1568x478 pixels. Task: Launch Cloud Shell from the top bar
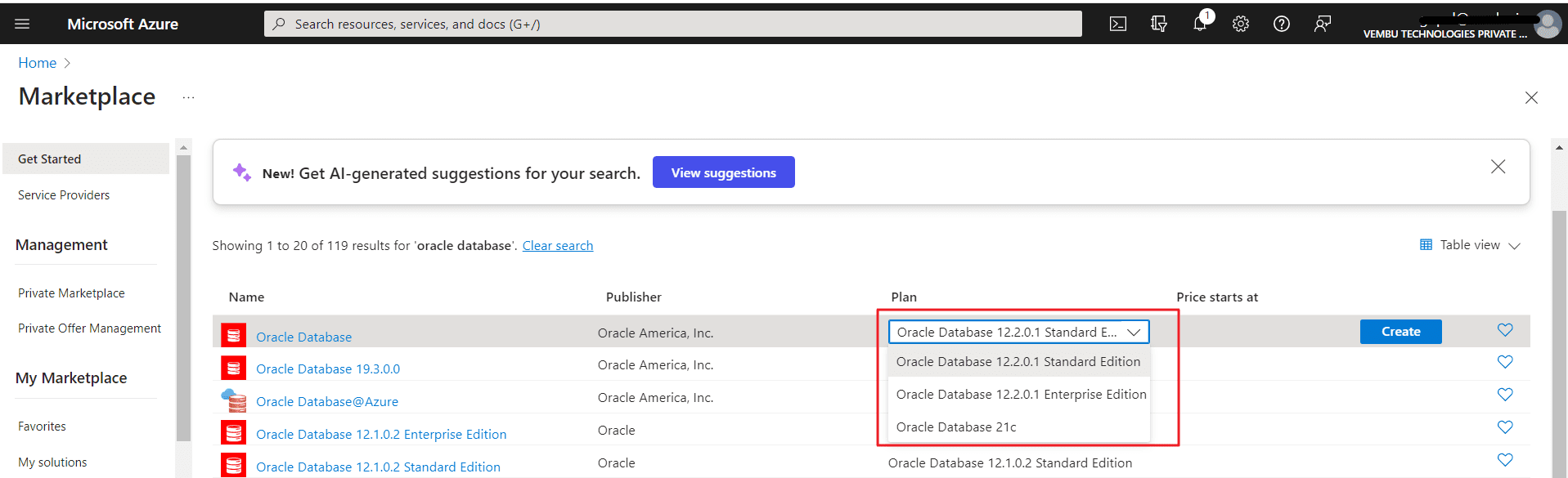coord(1118,24)
